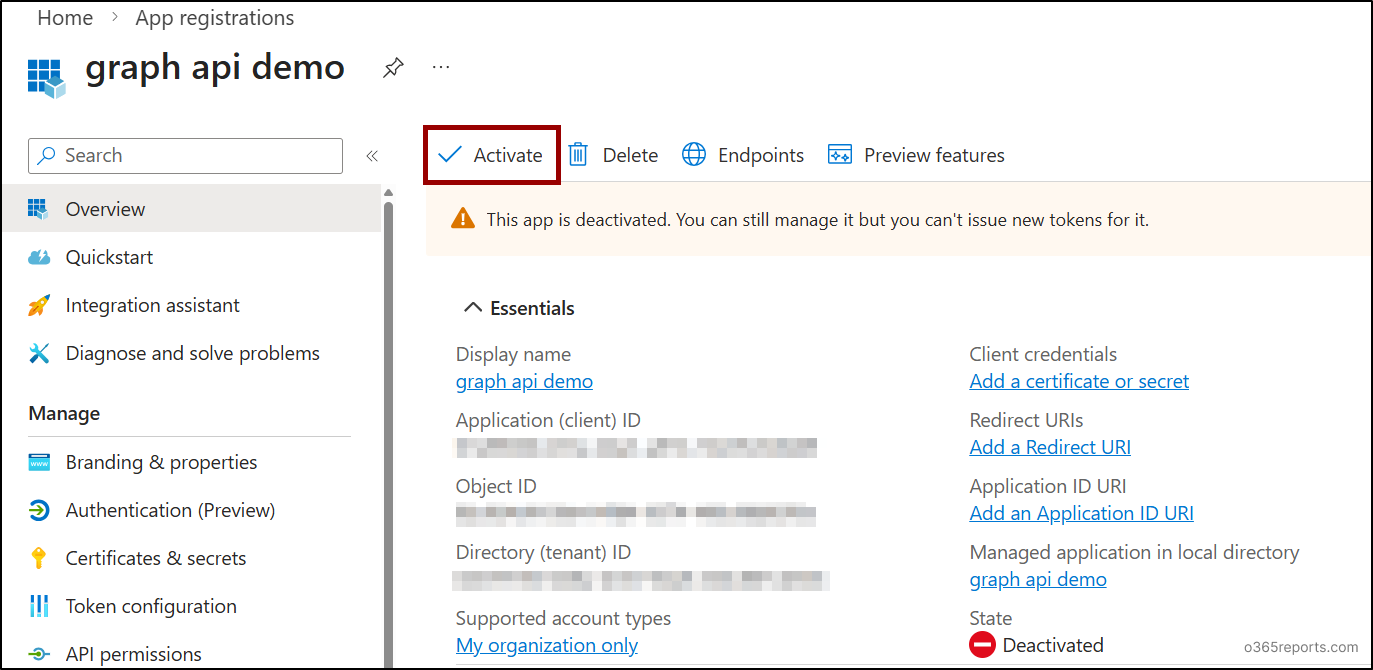
Task: Click the Object ID label
Action: pos(496,486)
